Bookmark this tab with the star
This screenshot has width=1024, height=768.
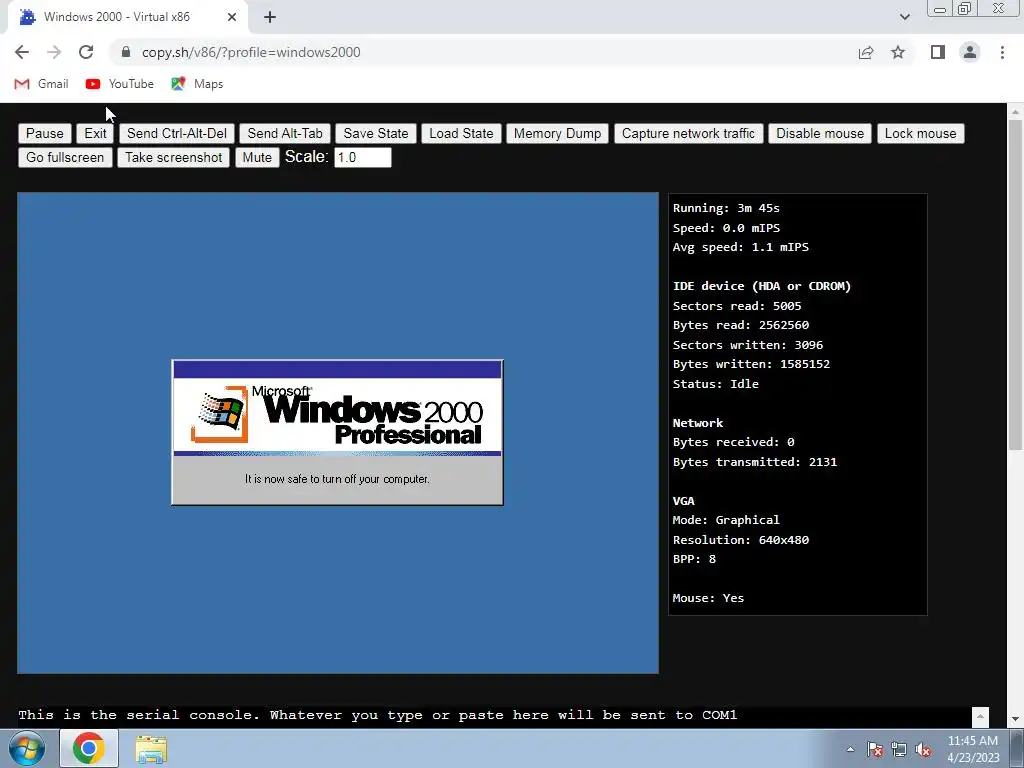coord(898,52)
